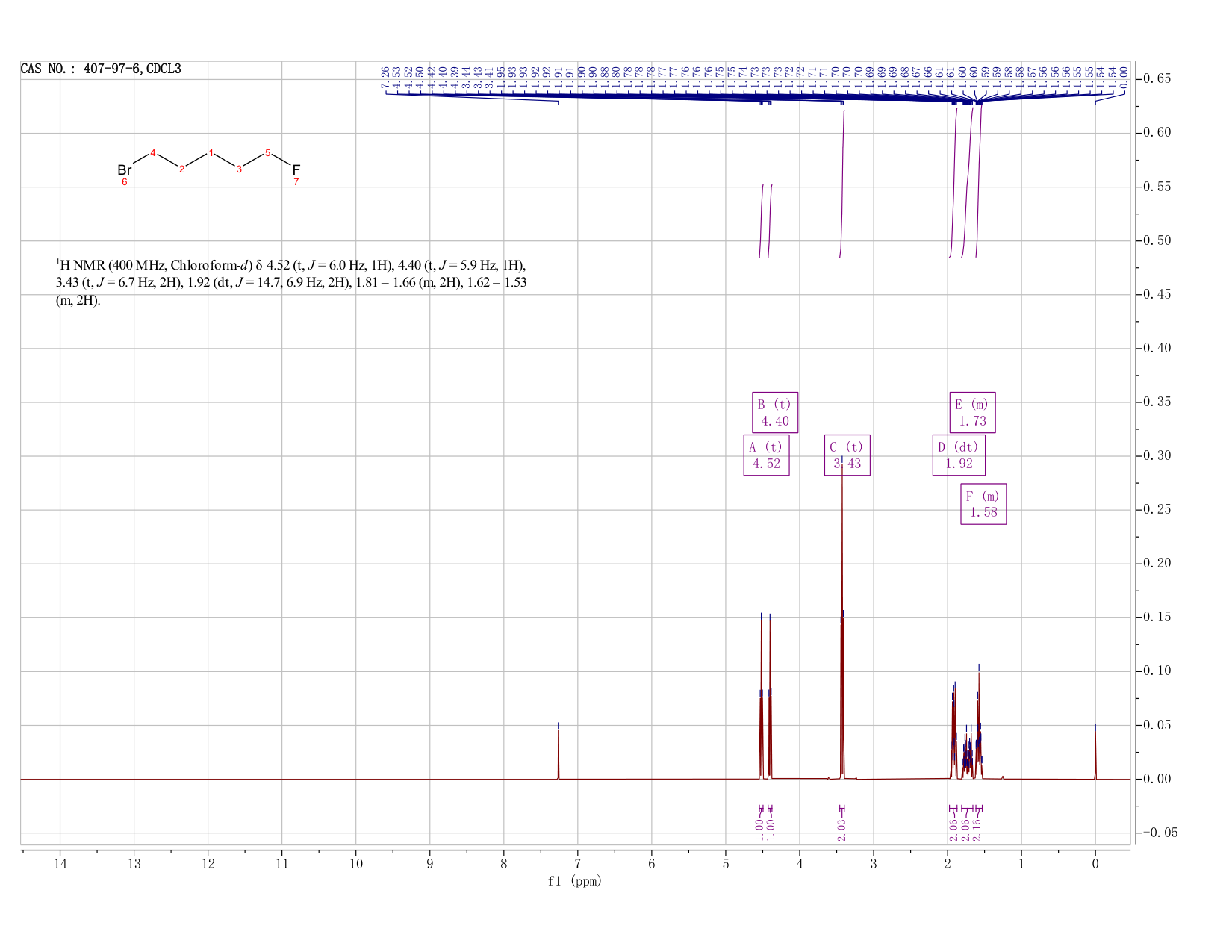Click the chloroform solvent peak at 7.26
The width and height of the screenshot is (1232, 952).
coord(558,750)
